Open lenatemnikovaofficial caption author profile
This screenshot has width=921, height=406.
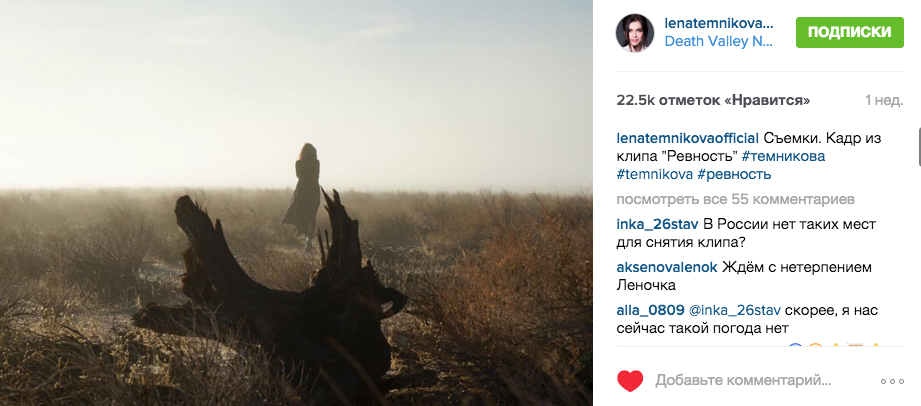[x=688, y=139]
